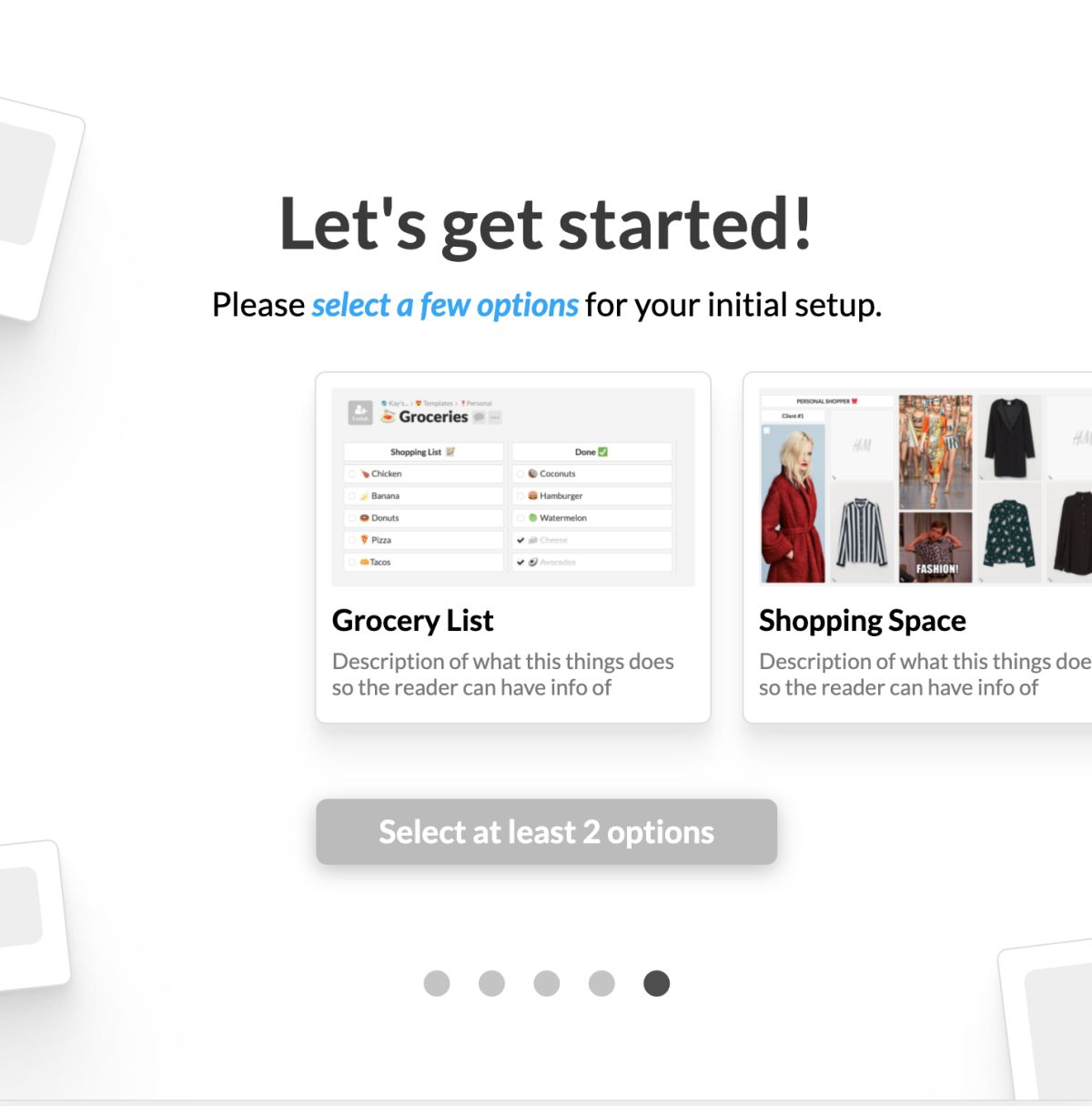Click the Groceries avatar icon in preview

[360, 413]
